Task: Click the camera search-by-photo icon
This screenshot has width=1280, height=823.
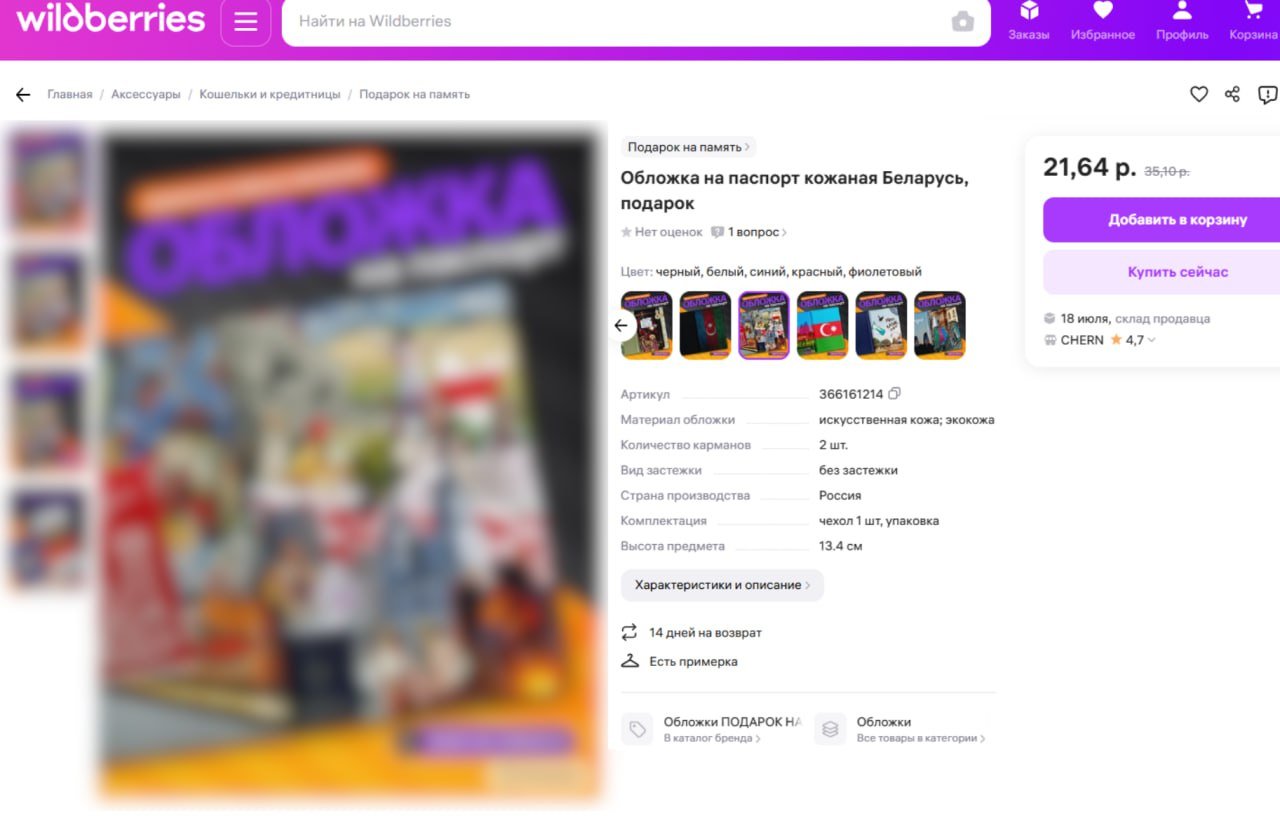Action: 962,21
